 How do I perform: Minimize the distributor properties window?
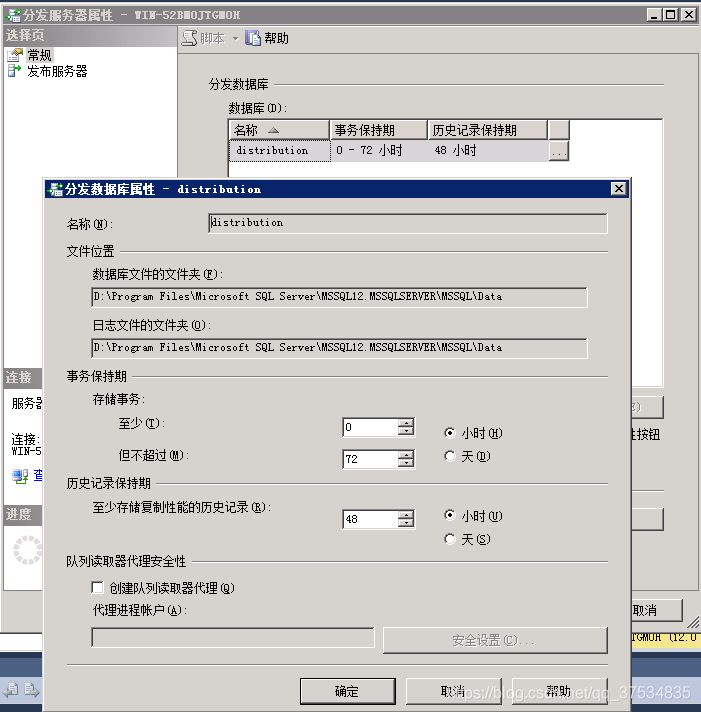654,15
